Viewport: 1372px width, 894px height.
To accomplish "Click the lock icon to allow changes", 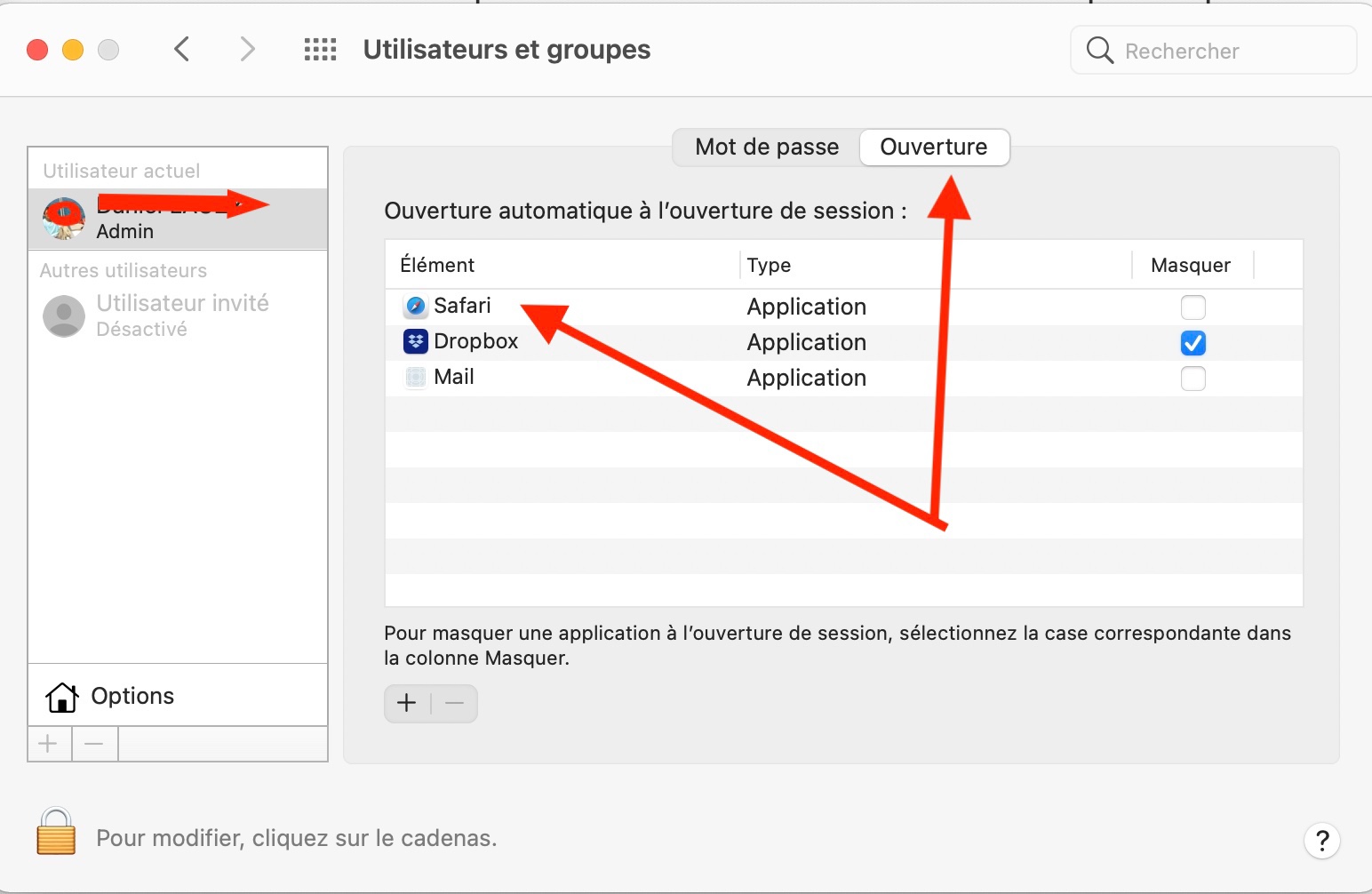I will [x=56, y=832].
